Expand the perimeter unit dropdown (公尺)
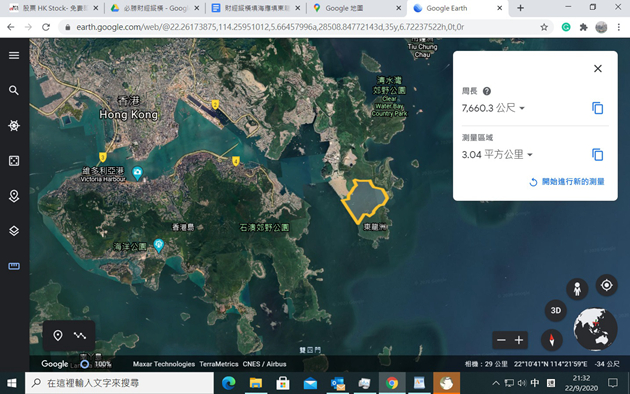The width and height of the screenshot is (630, 394). [x=522, y=108]
